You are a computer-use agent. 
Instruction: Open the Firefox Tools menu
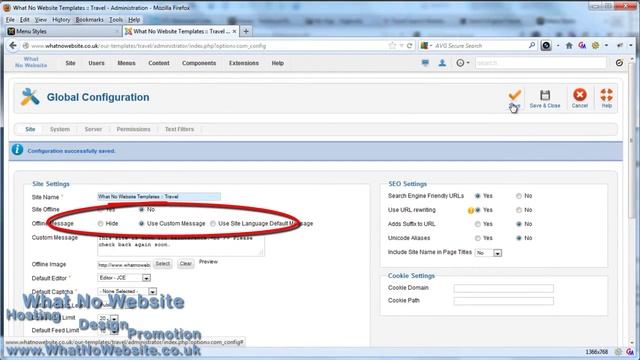tap(116, 19)
